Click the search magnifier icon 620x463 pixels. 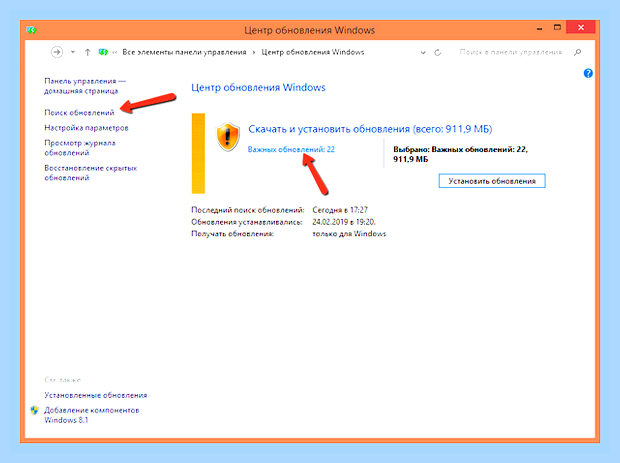pos(578,52)
